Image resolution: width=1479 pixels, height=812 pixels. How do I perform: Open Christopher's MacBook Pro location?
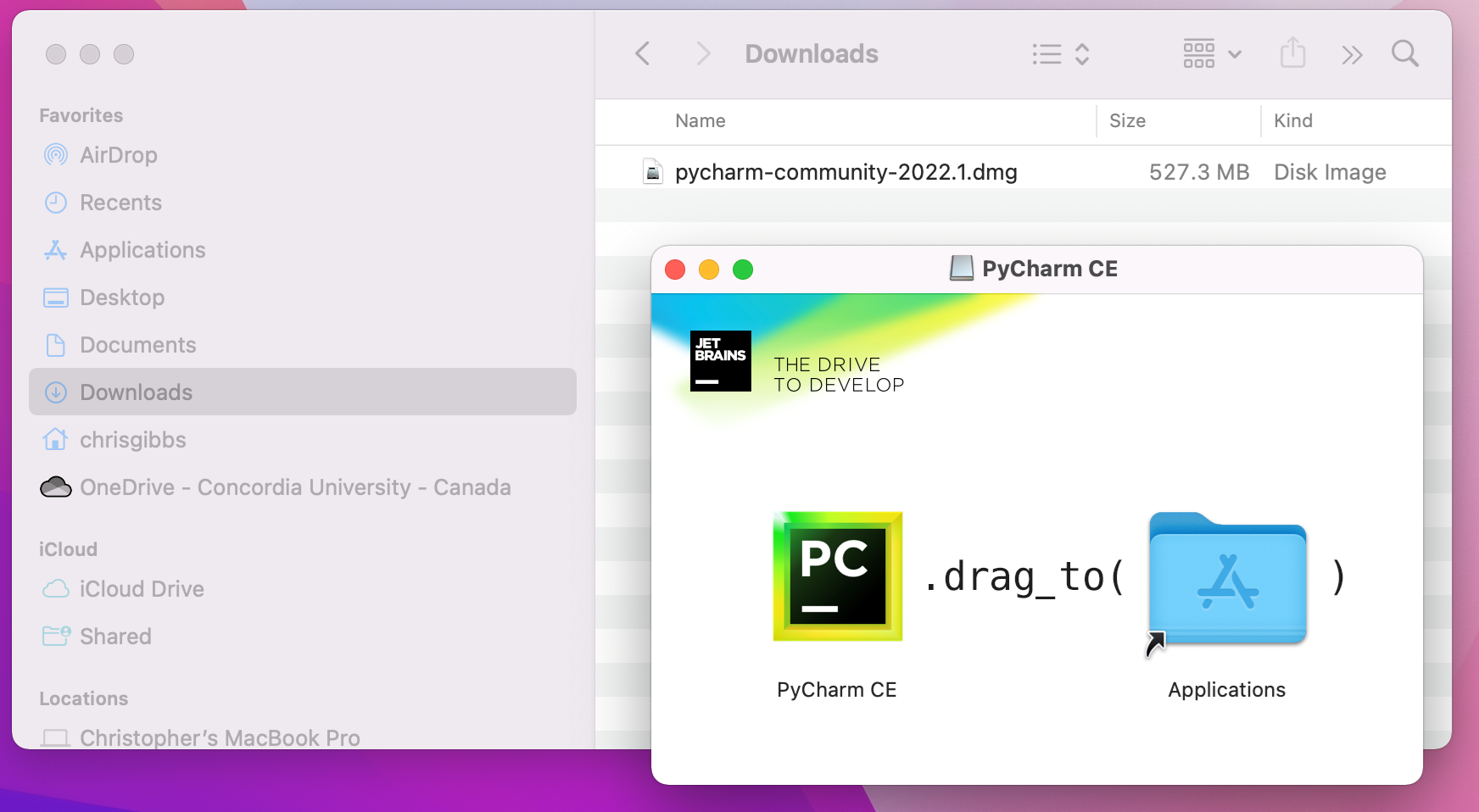tap(303, 737)
